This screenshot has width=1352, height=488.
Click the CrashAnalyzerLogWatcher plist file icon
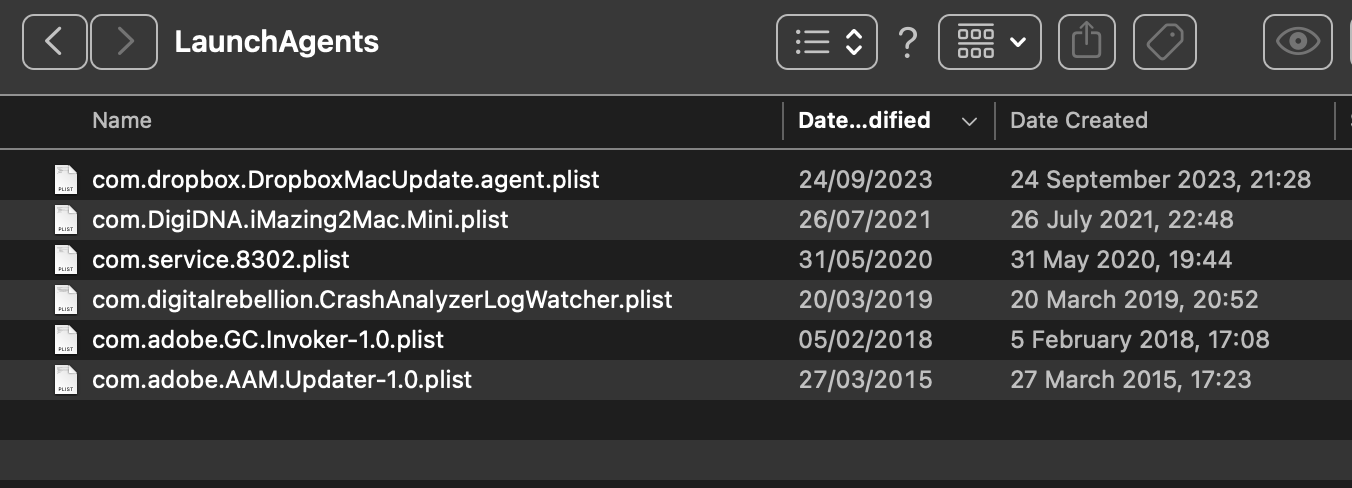[x=66, y=300]
